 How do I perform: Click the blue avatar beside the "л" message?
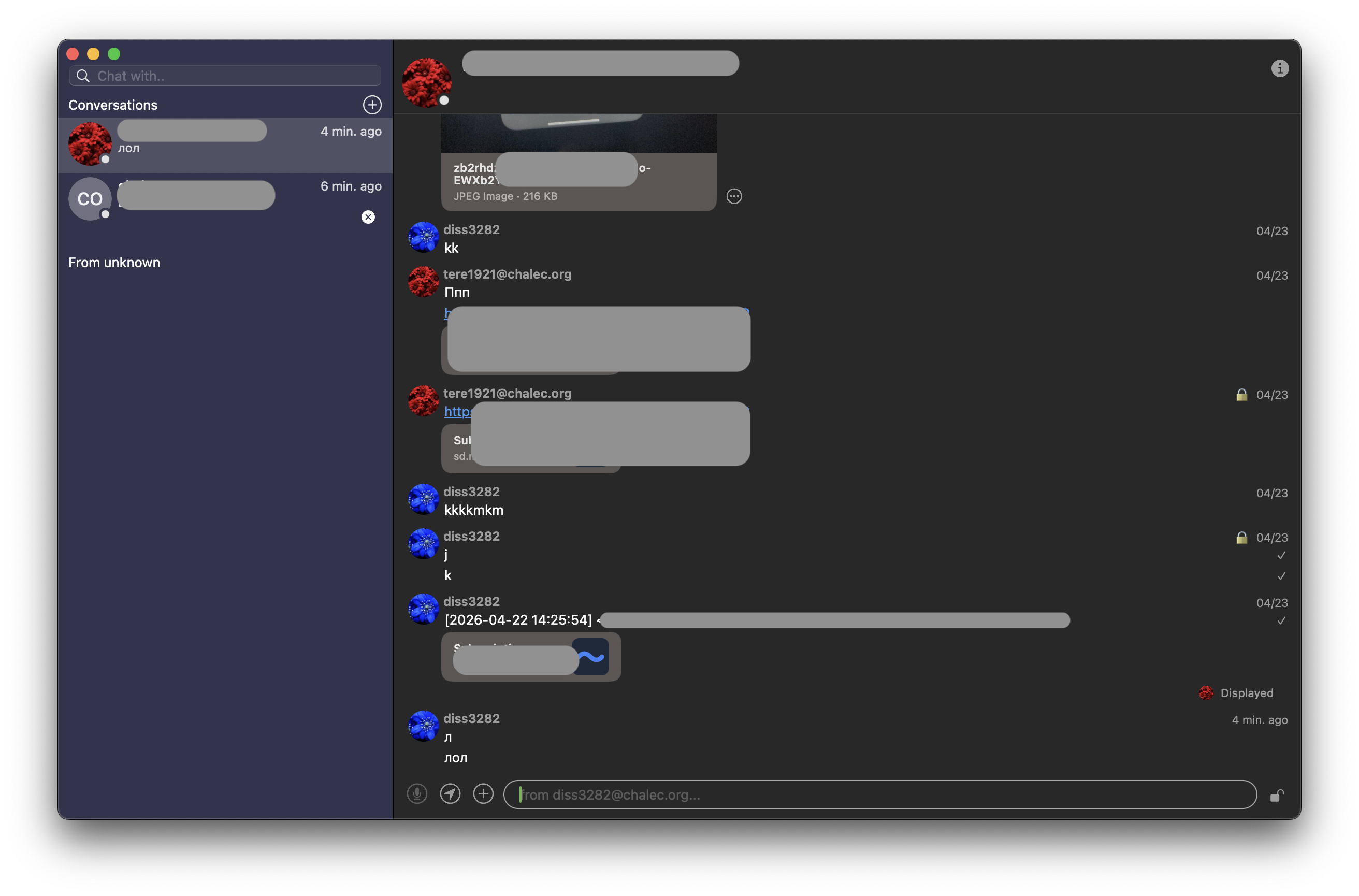tap(423, 726)
